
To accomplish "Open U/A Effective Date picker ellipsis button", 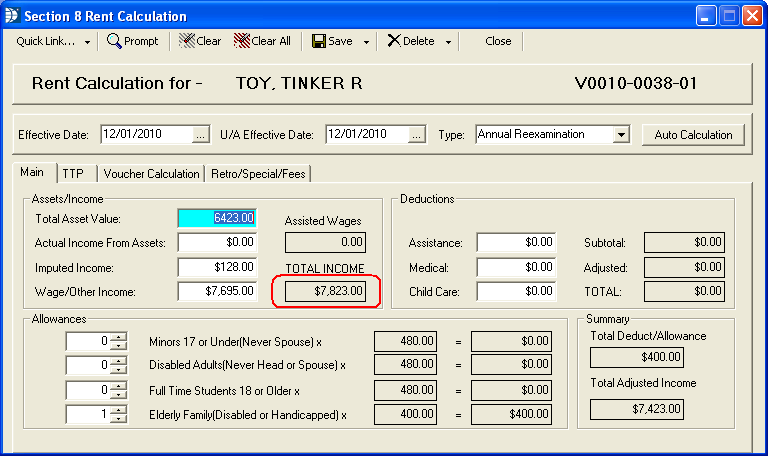I will tap(416, 135).
